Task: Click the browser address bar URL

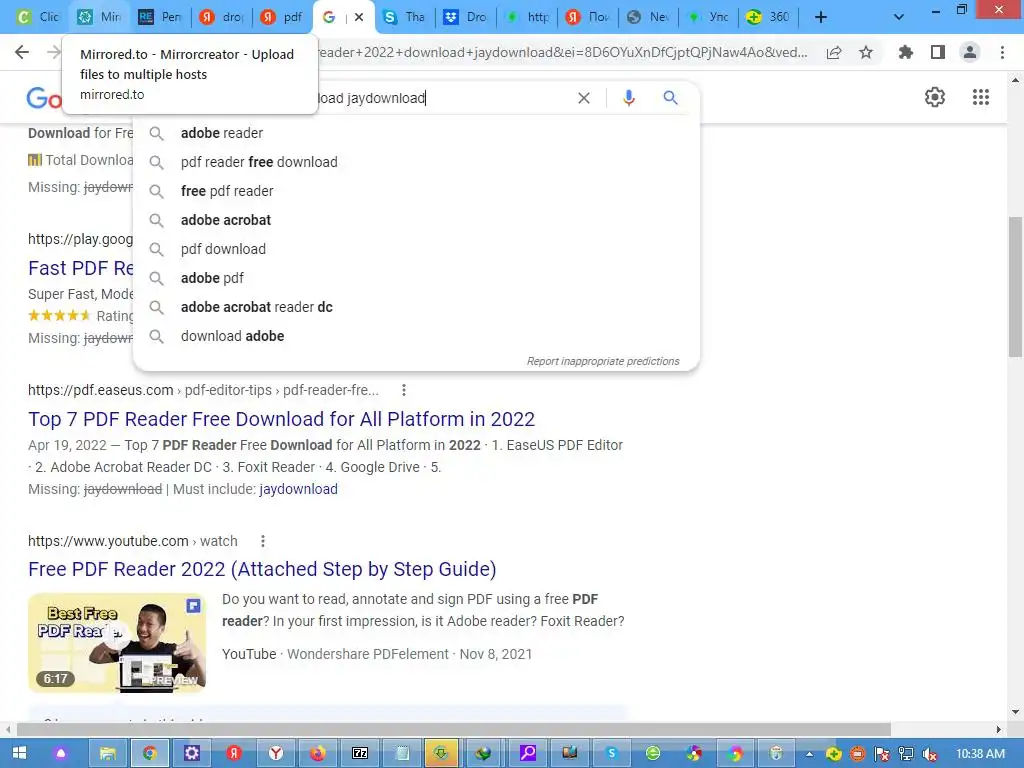Action: click(562, 52)
